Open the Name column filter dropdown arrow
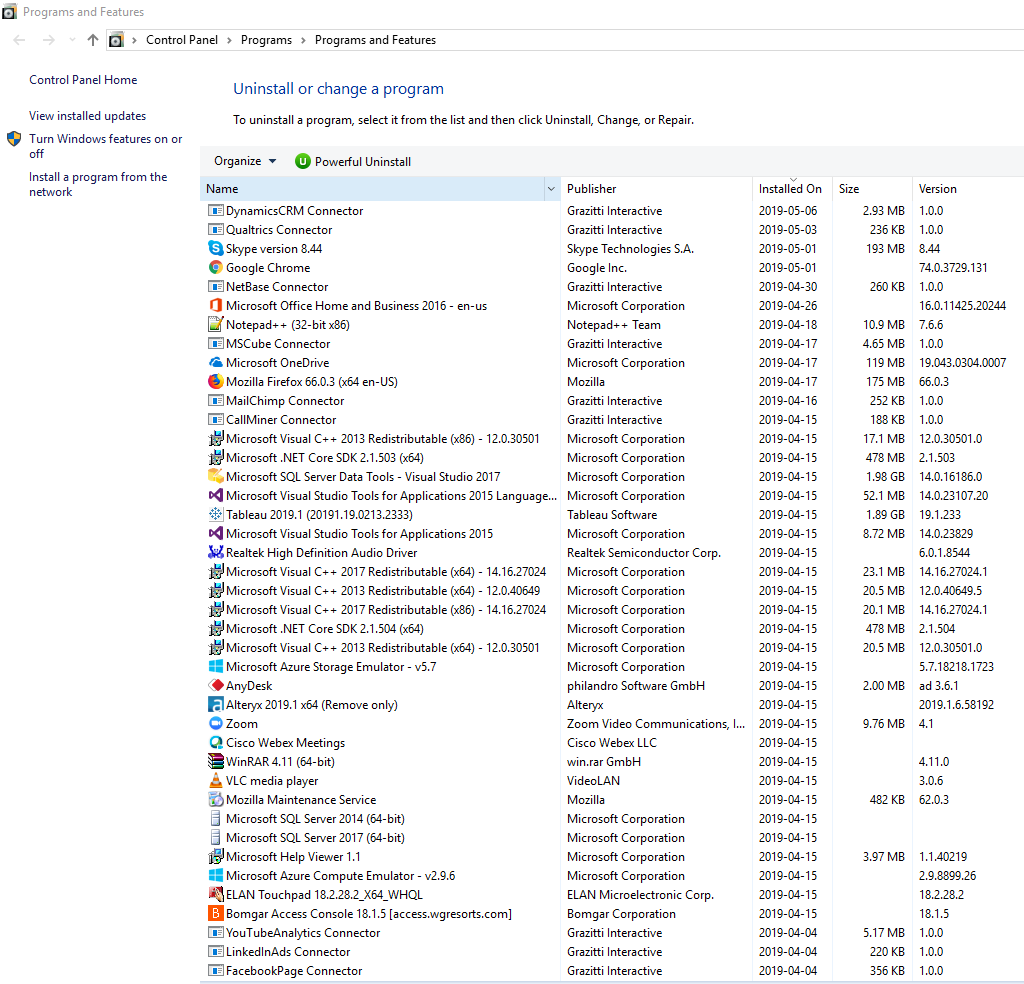1024x984 pixels. [551, 189]
